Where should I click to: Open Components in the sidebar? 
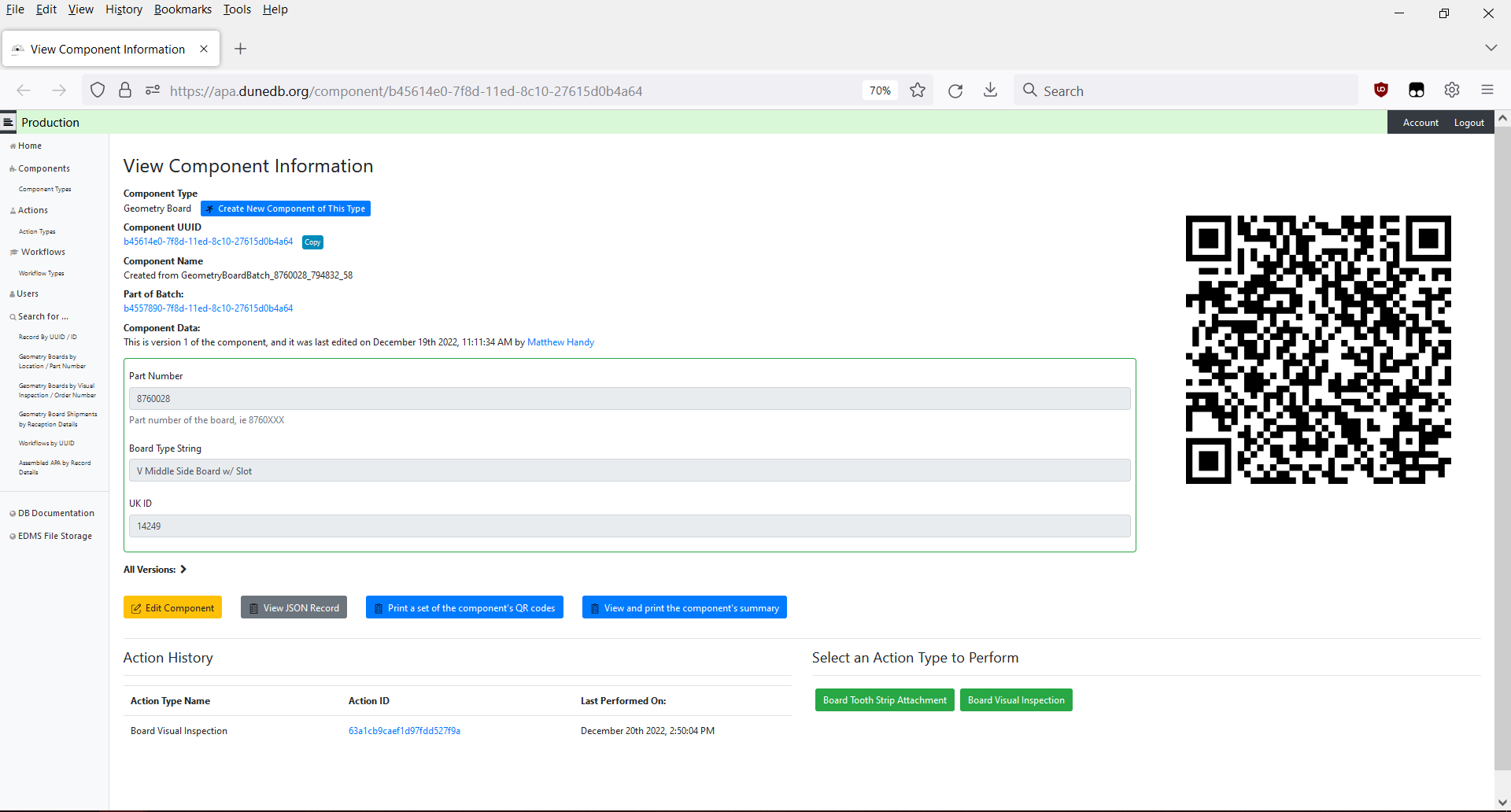coord(44,168)
